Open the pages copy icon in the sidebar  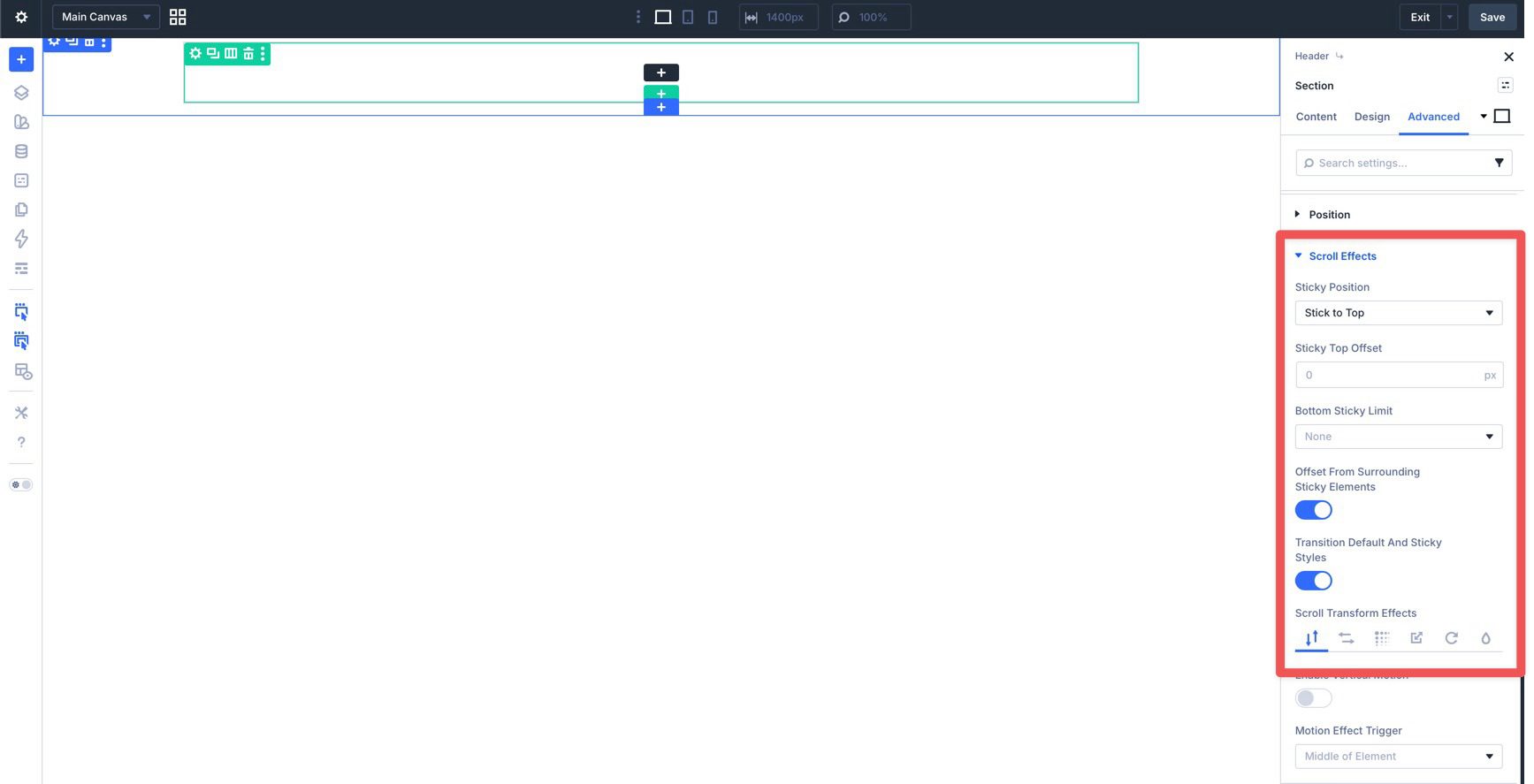(21, 209)
